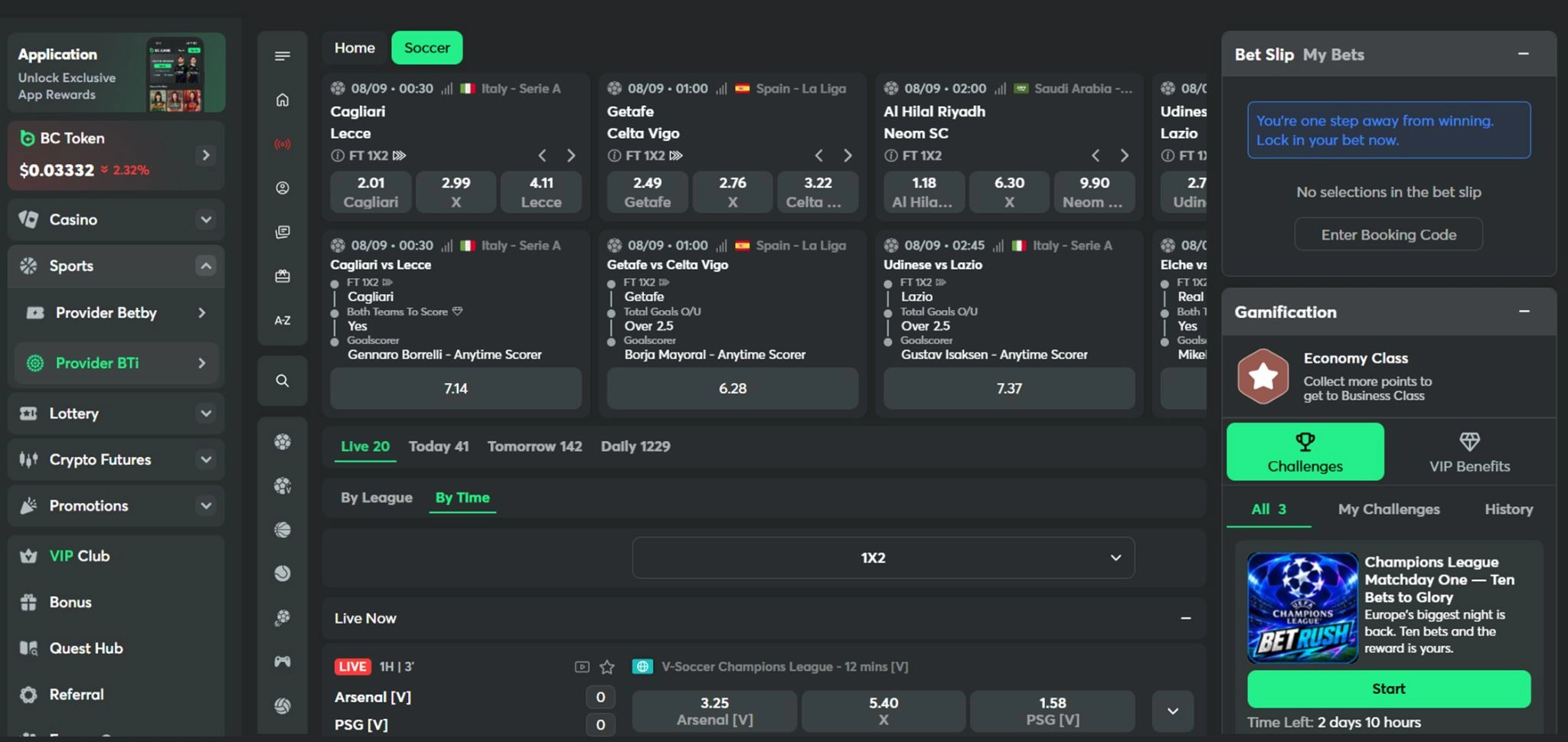The height and width of the screenshot is (742, 1568).
Task: Open the My Challenges tab
Action: [1389, 509]
